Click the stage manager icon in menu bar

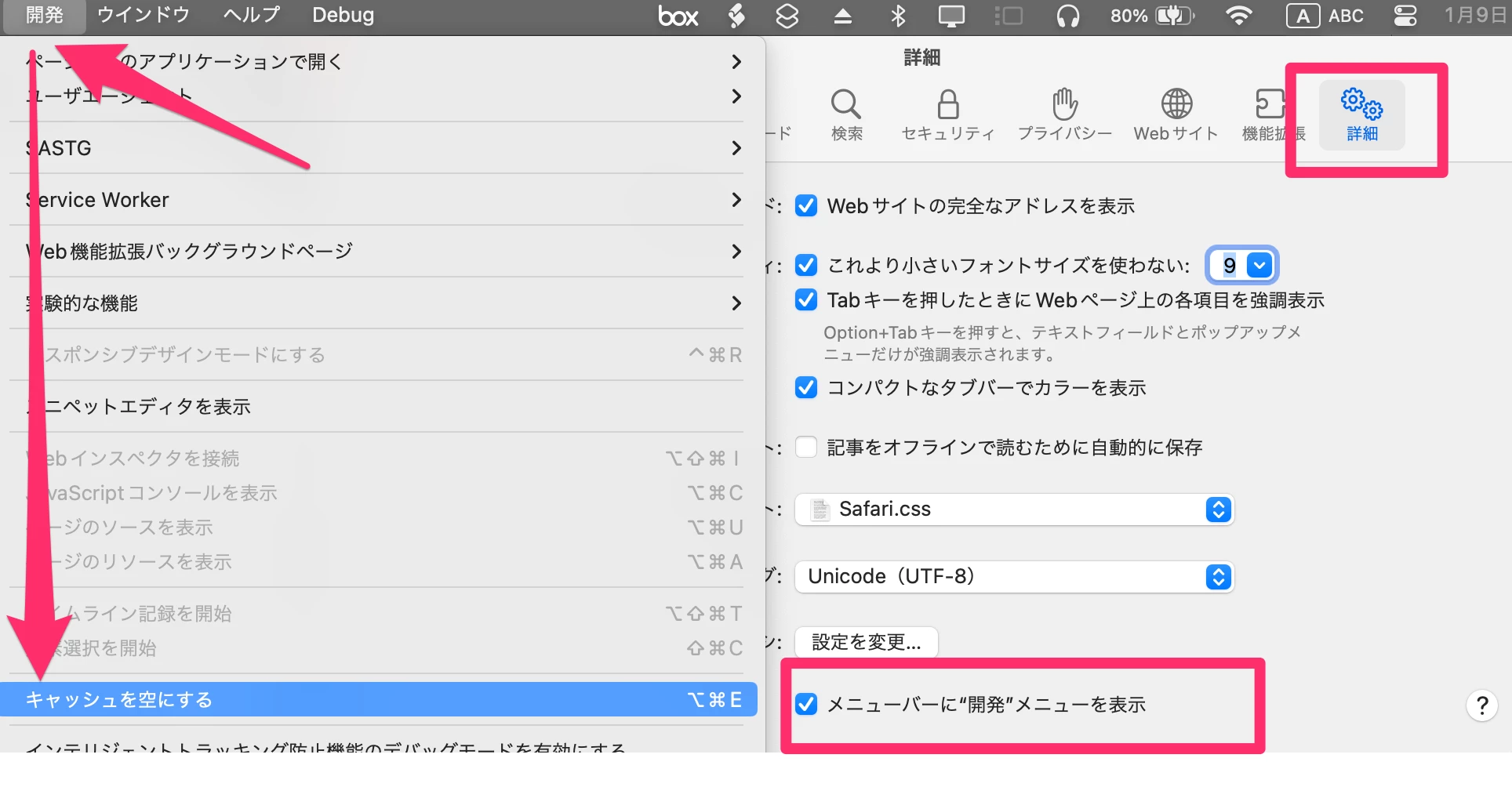pyautogui.click(x=1009, y=16)
